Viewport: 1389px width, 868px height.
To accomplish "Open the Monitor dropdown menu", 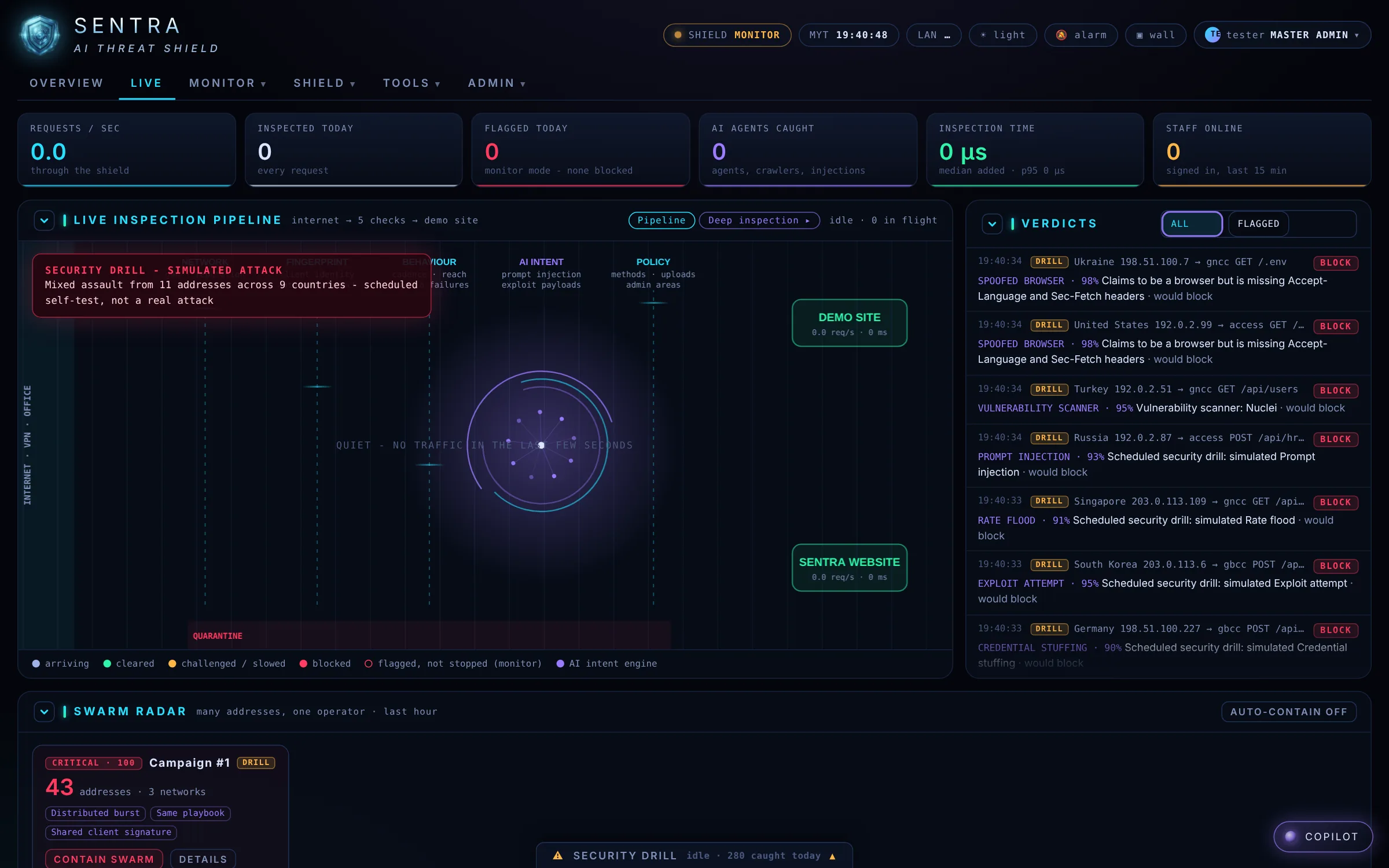I will click(228, 83).
